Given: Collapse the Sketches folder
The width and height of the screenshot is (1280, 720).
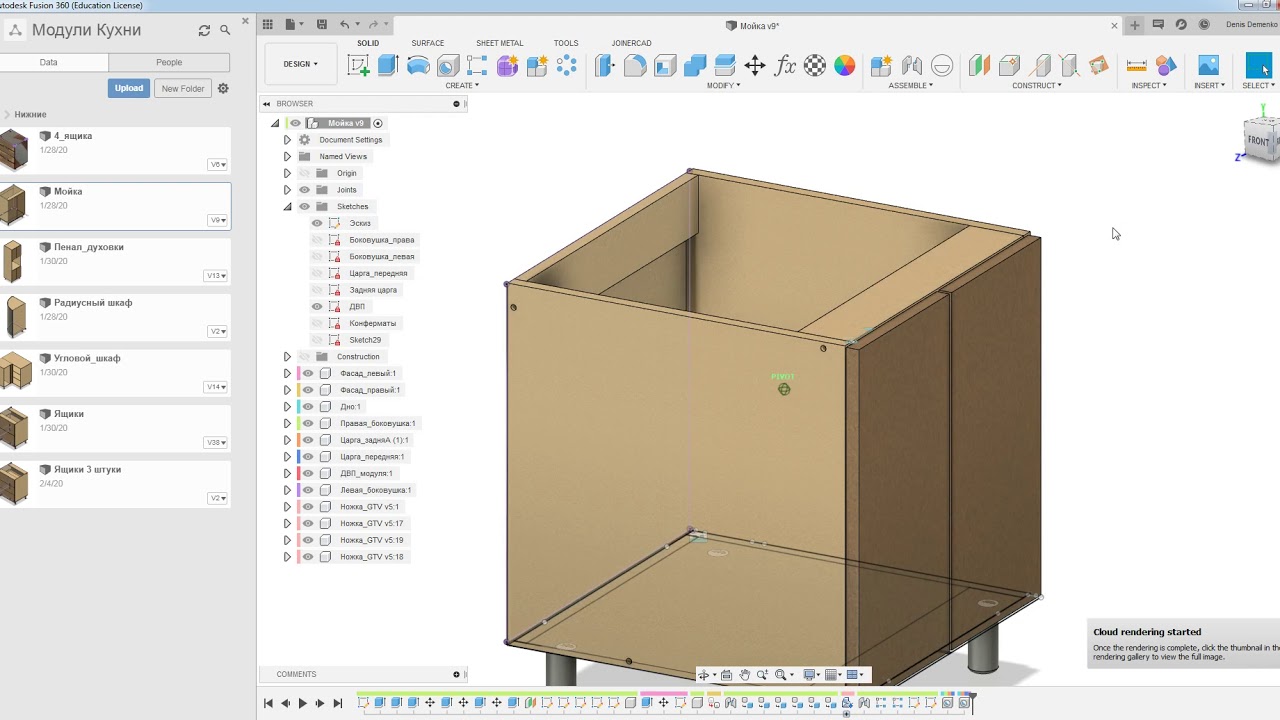Looking at the screenshot, I should (287, 207).
